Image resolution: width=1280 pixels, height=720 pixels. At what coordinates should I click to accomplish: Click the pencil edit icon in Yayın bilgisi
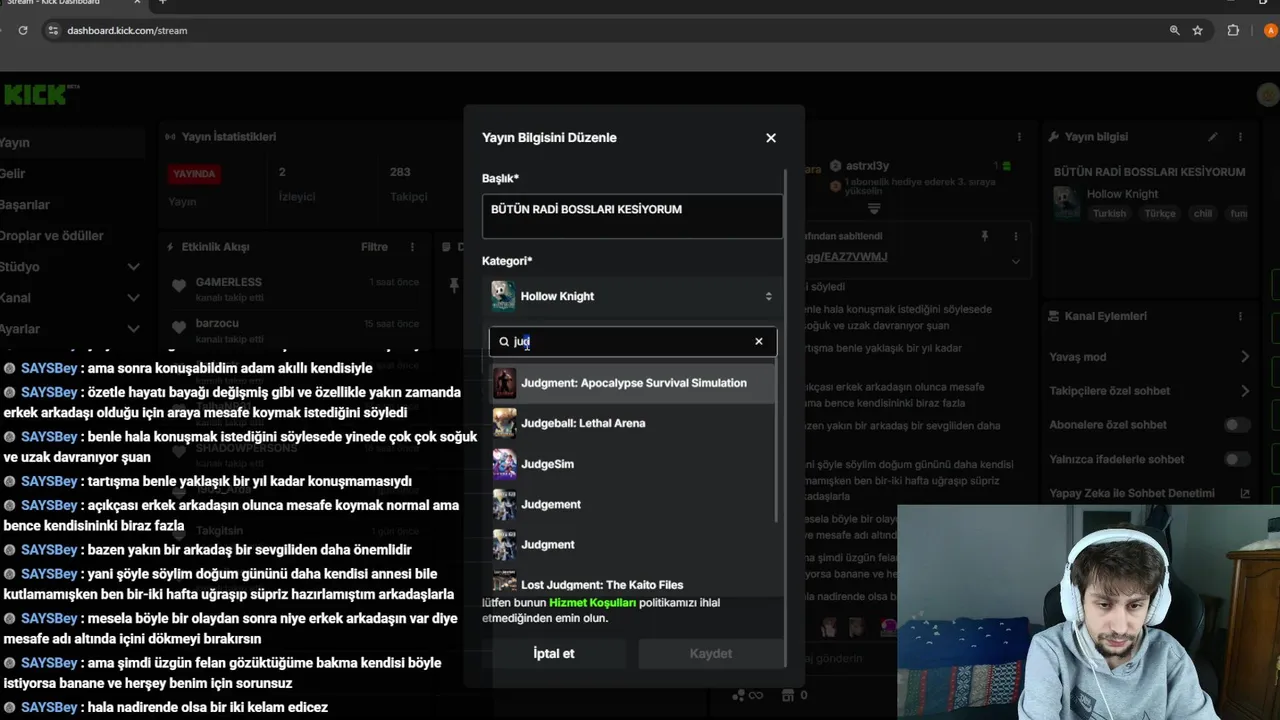[1213, 137]
